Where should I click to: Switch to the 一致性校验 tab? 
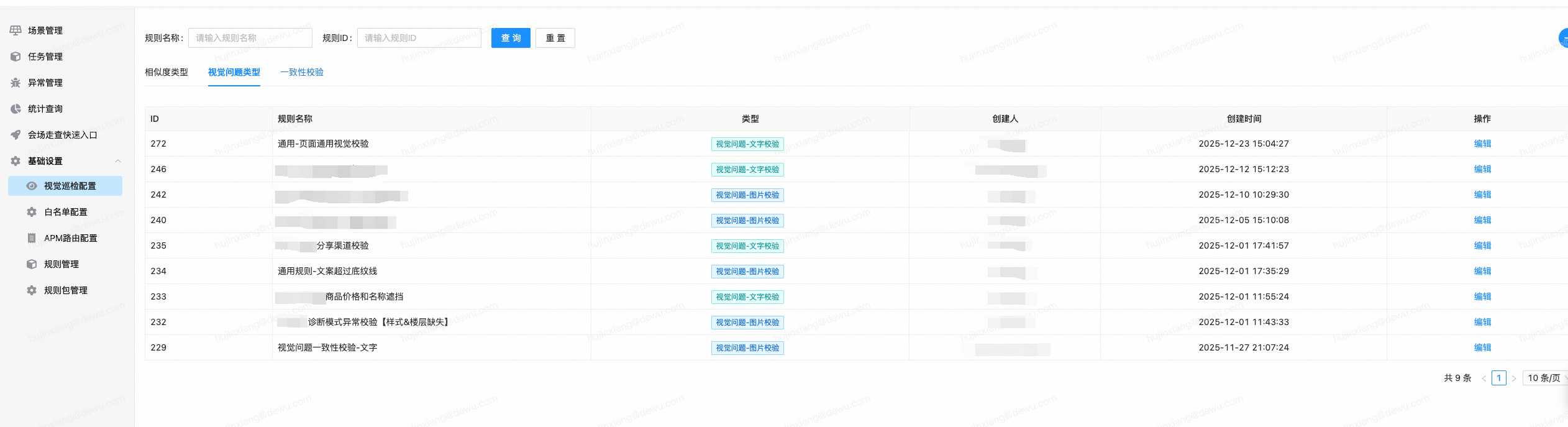click(x=302, y=72)
